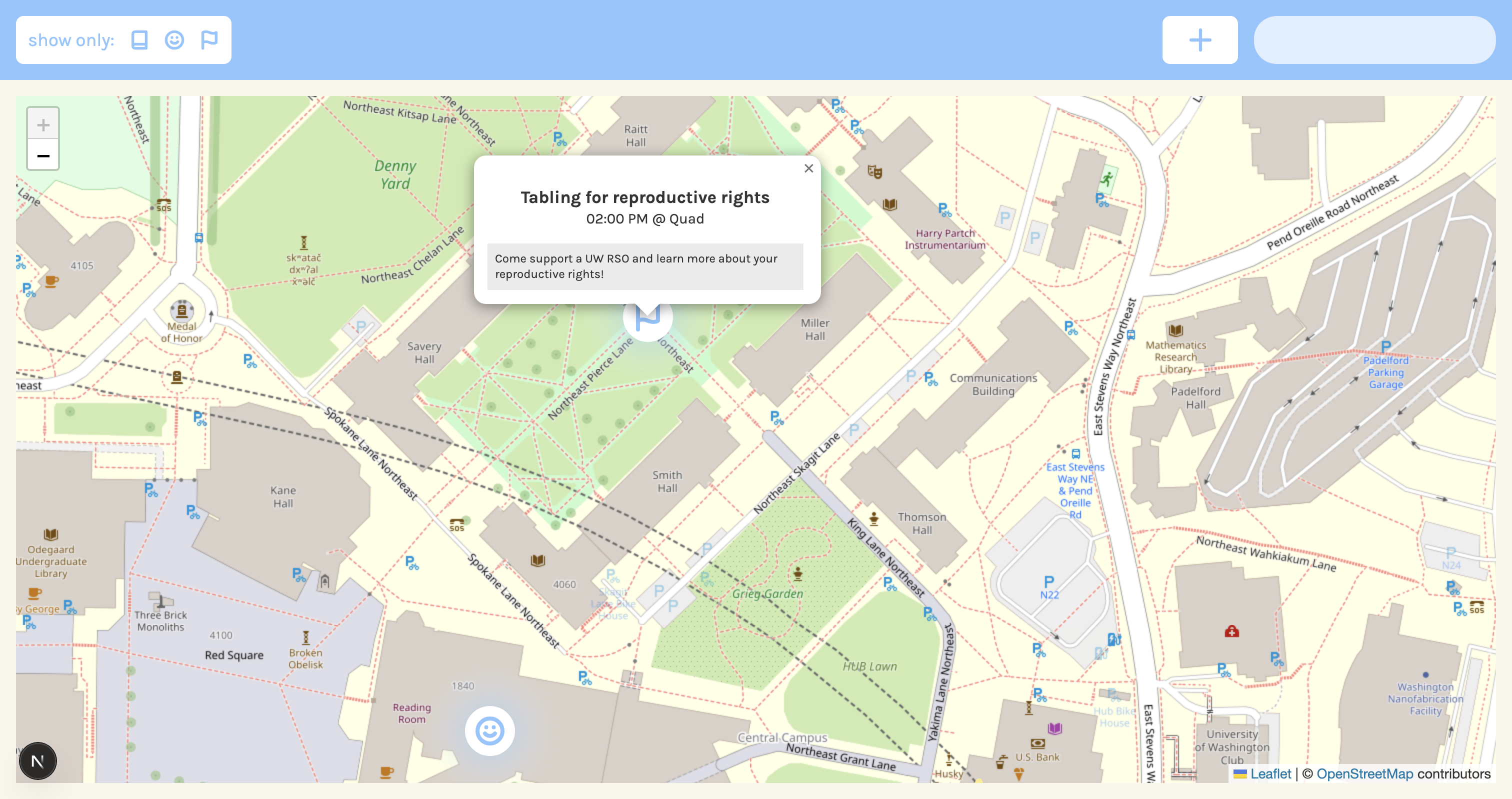Zoom in on the map
Image resolution: width=1512 pixels, height=799 pixels.
43,124
